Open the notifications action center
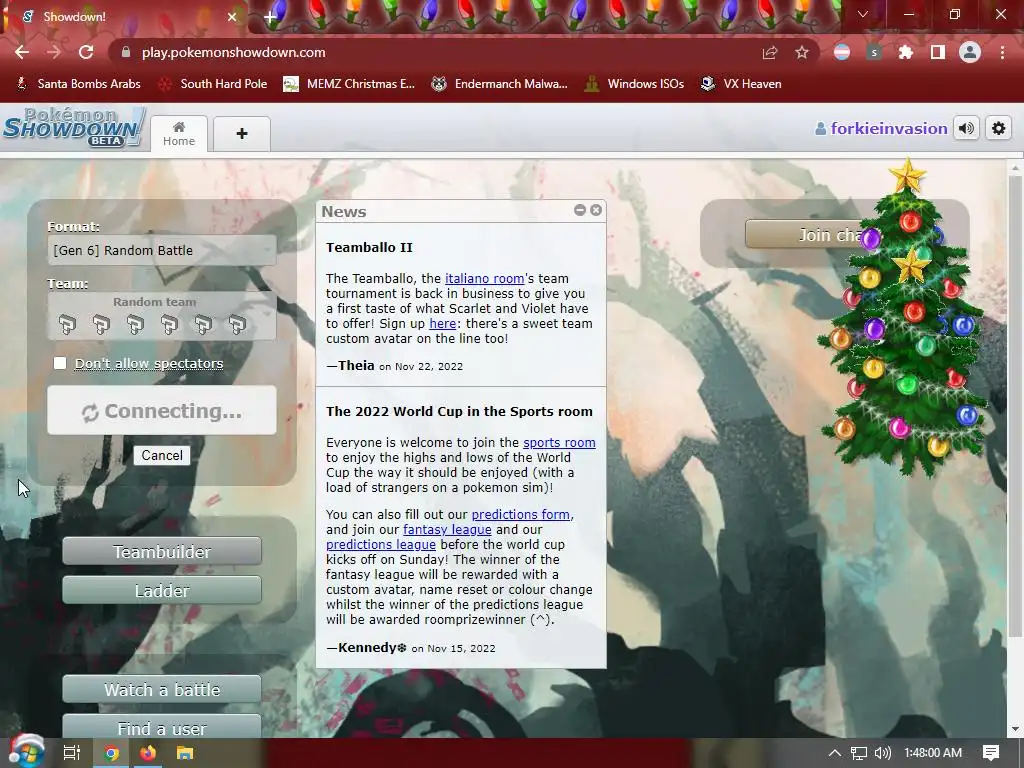Screen dimensions: 1024x768 (991, 753)
